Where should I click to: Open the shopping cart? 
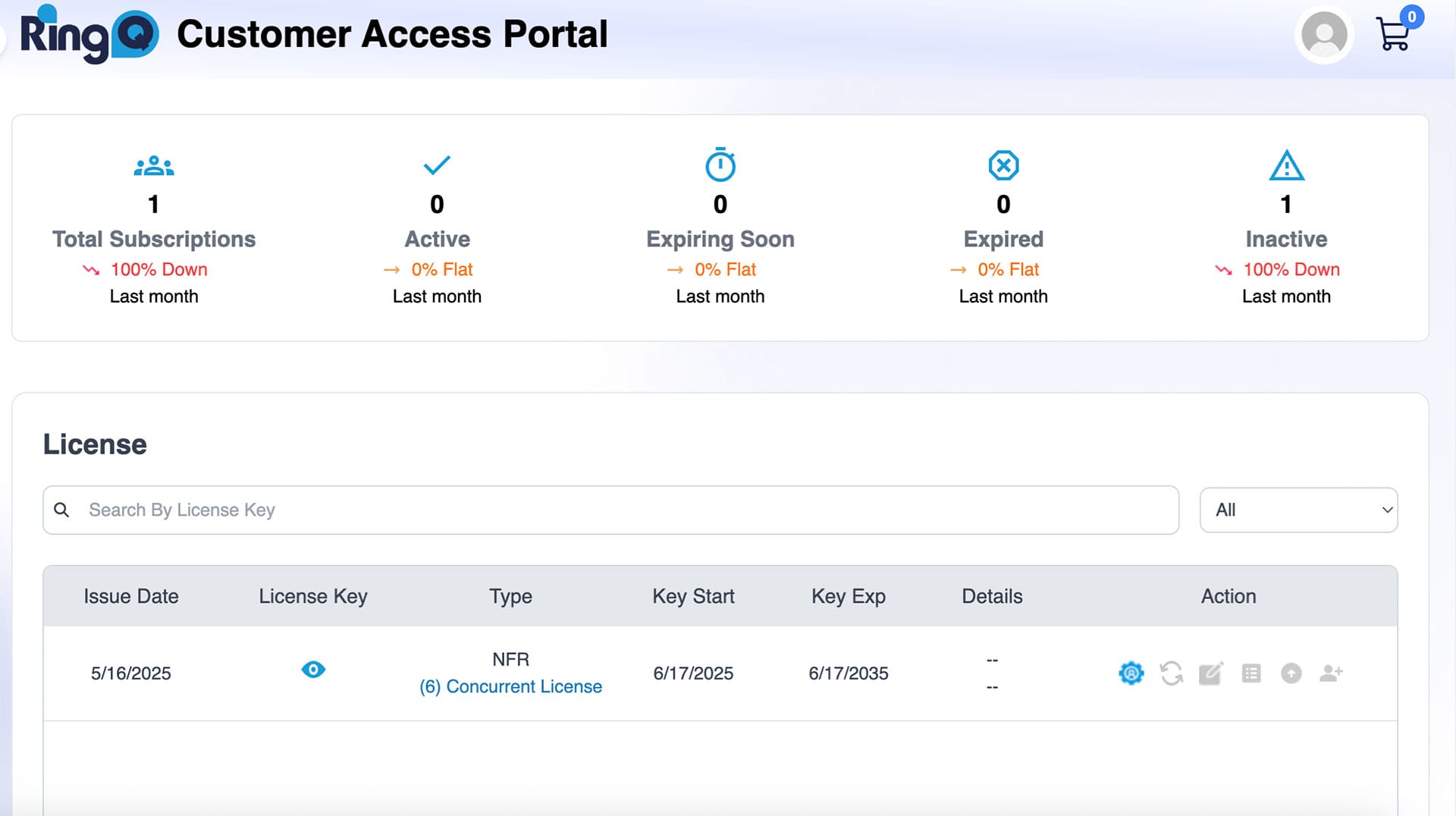click(1394, 34)
